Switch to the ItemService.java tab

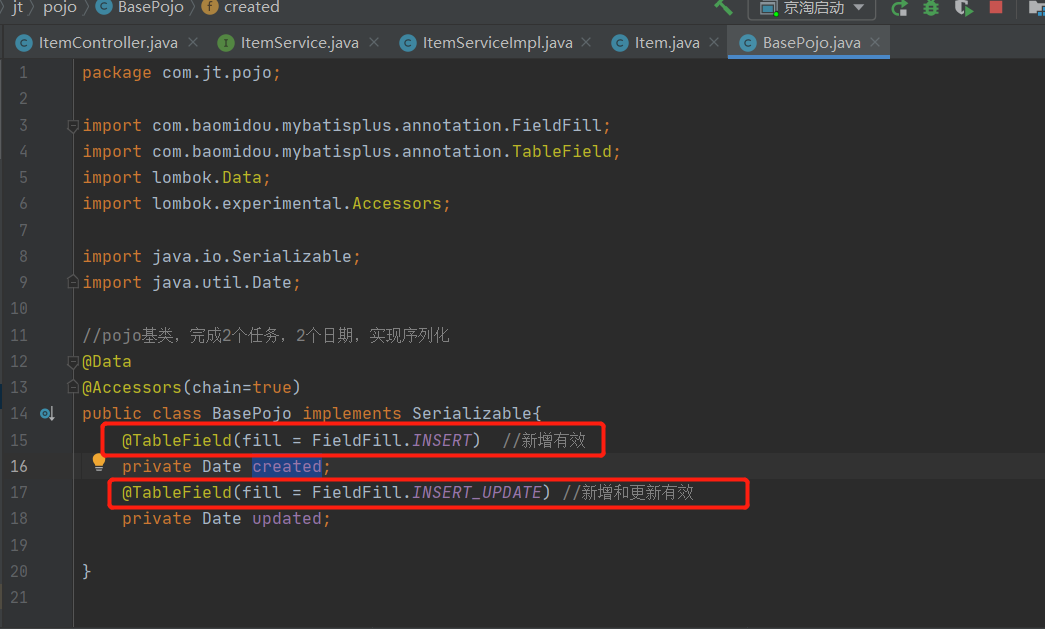[299, 43]
